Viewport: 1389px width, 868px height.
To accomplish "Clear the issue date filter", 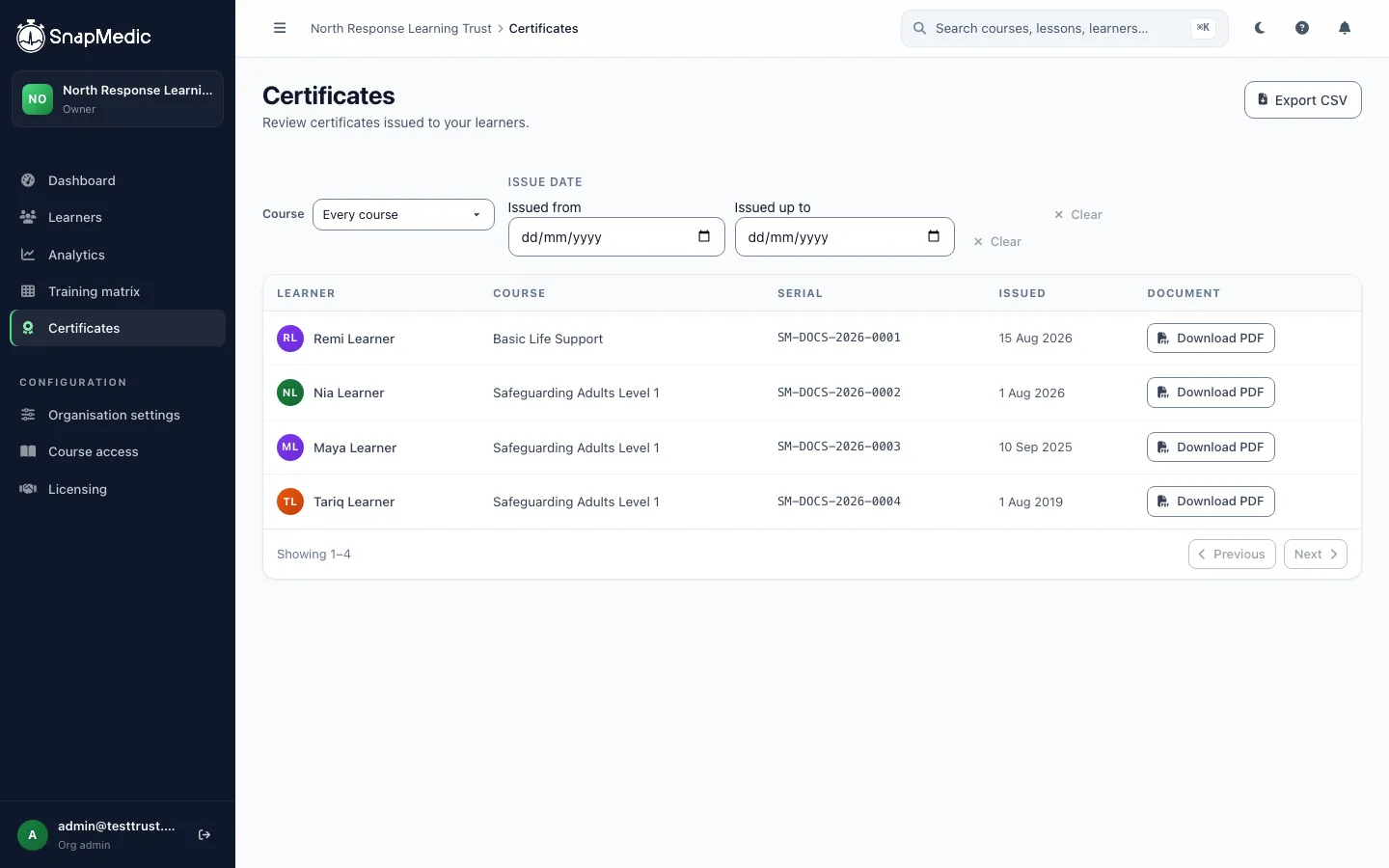I will [997, 242].
